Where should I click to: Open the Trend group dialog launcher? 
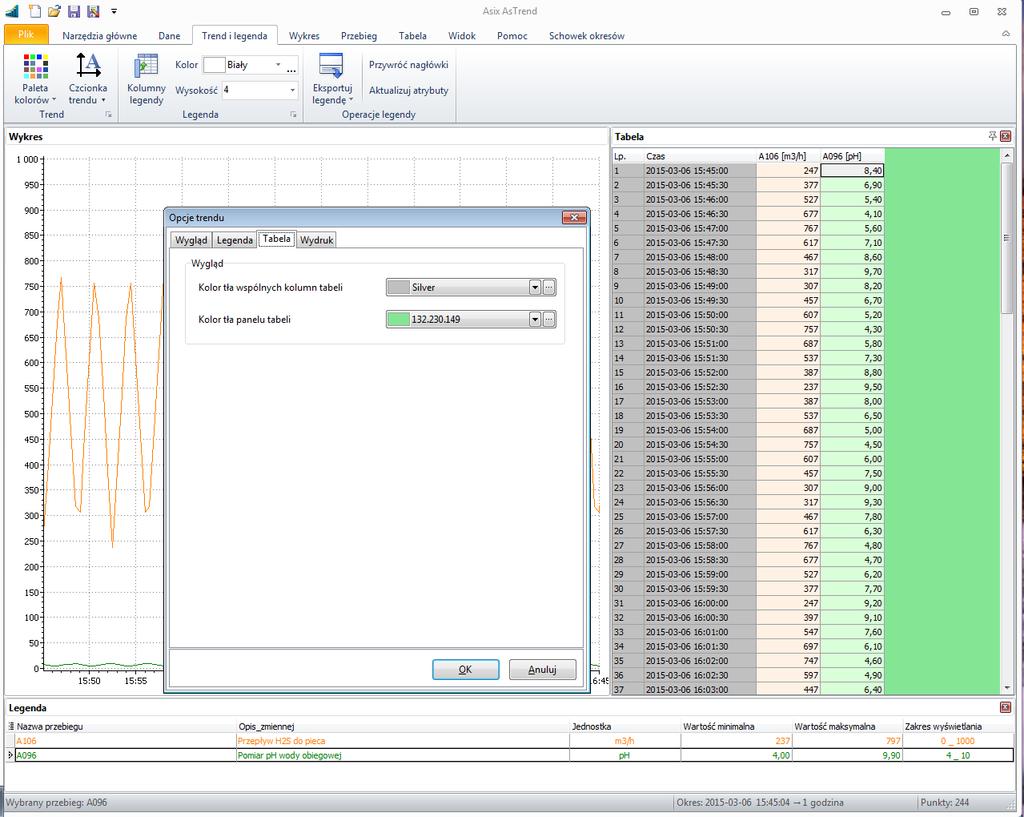(108, 114)
